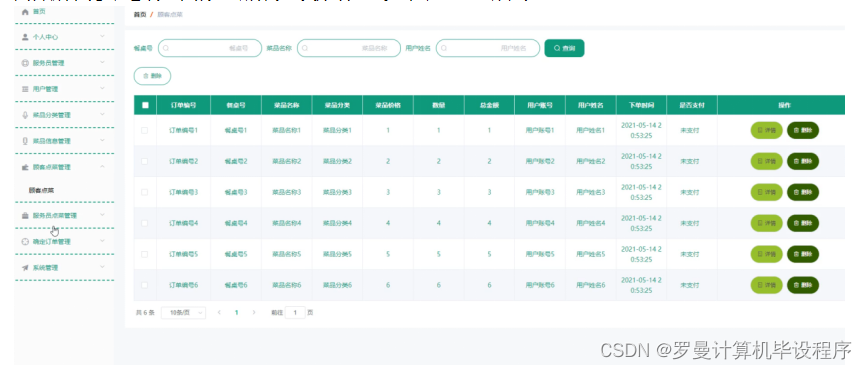Check the box for row 订单编号3

145,193
